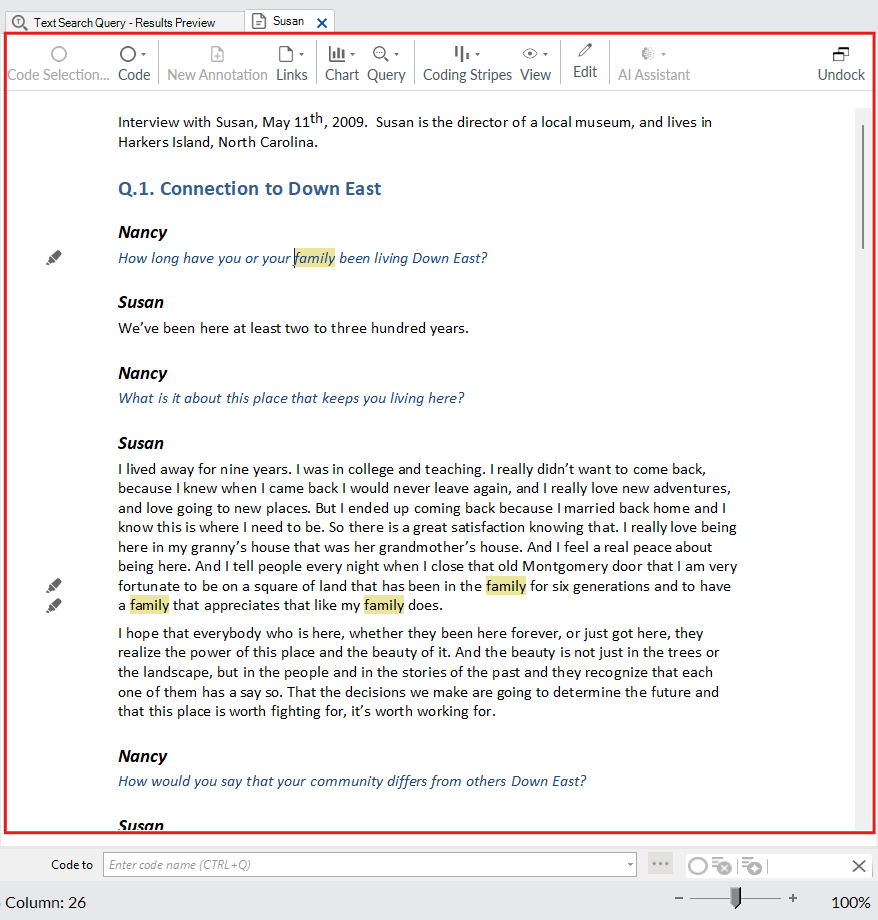
Task: Click the zoom out minus button
Action: (679, 898)
